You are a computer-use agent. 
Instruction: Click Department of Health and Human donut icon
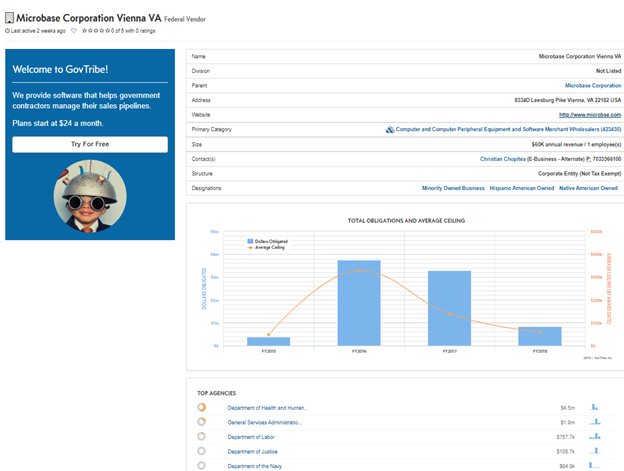coord(202,407)
